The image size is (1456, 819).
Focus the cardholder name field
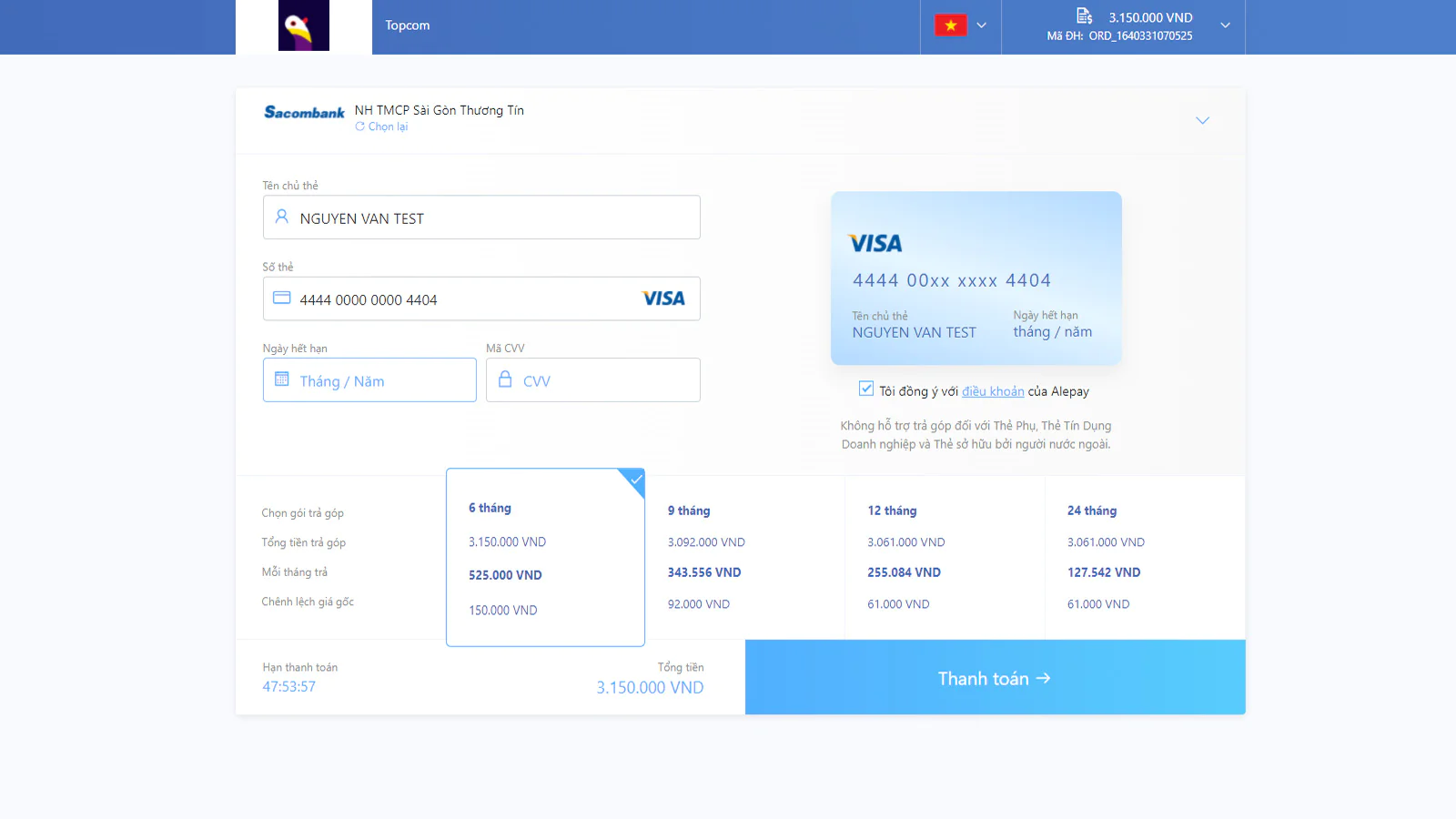(x=481, y=217)
